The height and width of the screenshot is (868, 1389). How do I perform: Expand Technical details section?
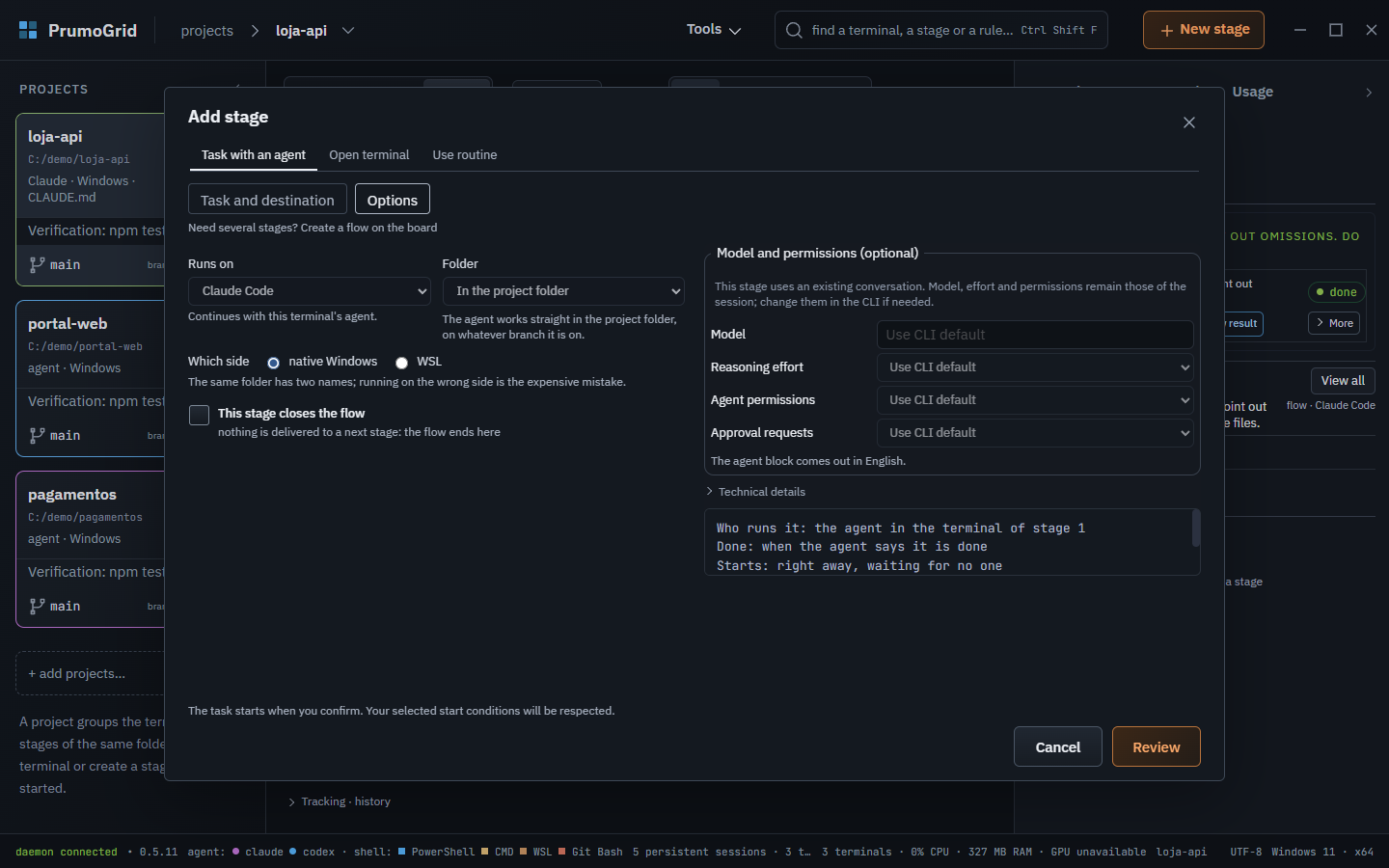click(x=755, y=492)
